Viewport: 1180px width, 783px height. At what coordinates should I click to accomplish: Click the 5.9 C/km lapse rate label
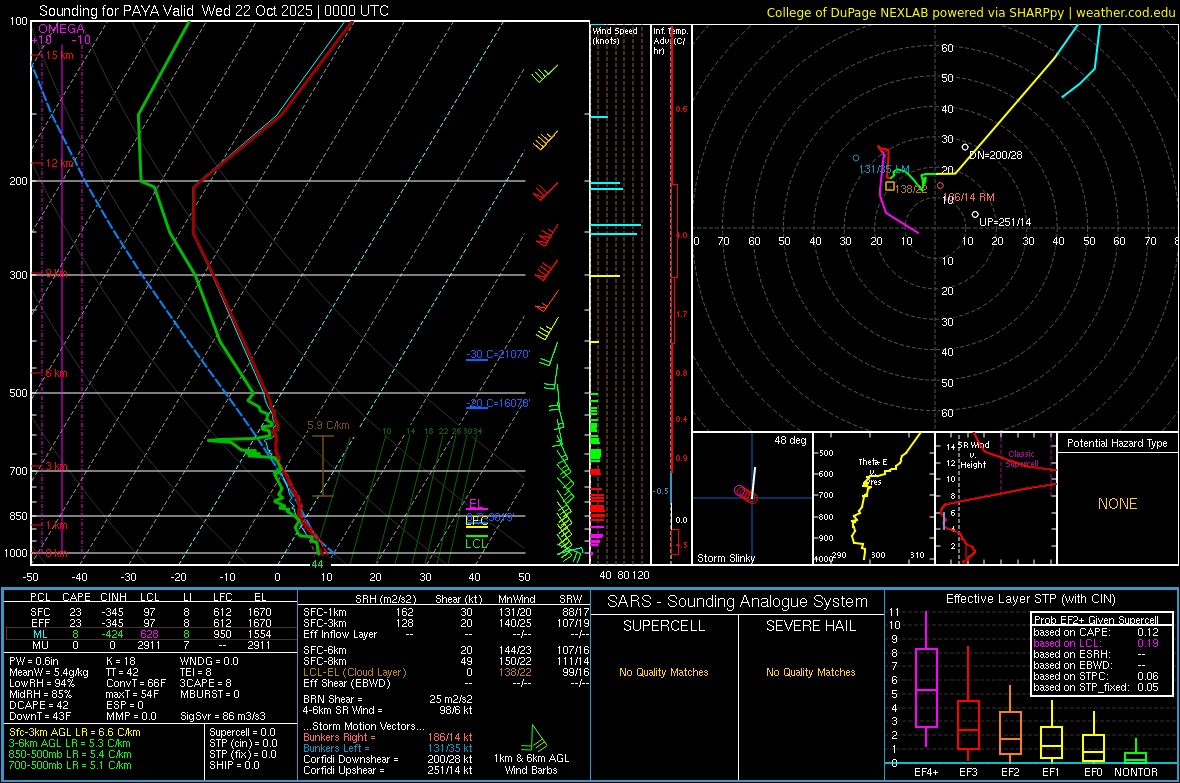328,425
